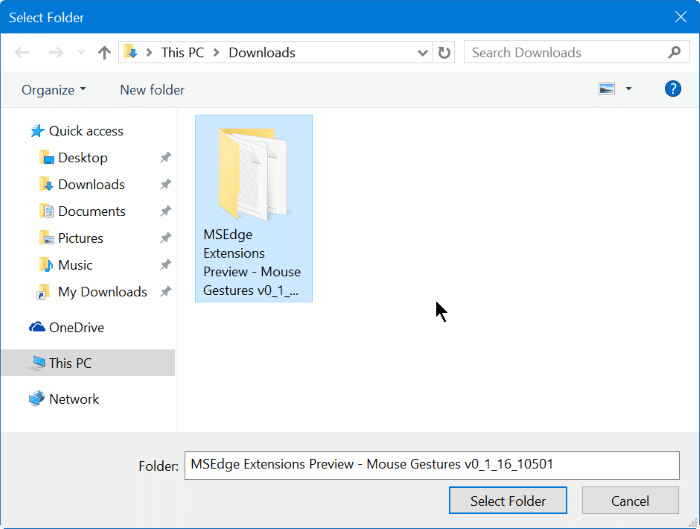Go back using the back arrow
Screen dimensions: 700x529
(x=22, y=53)
